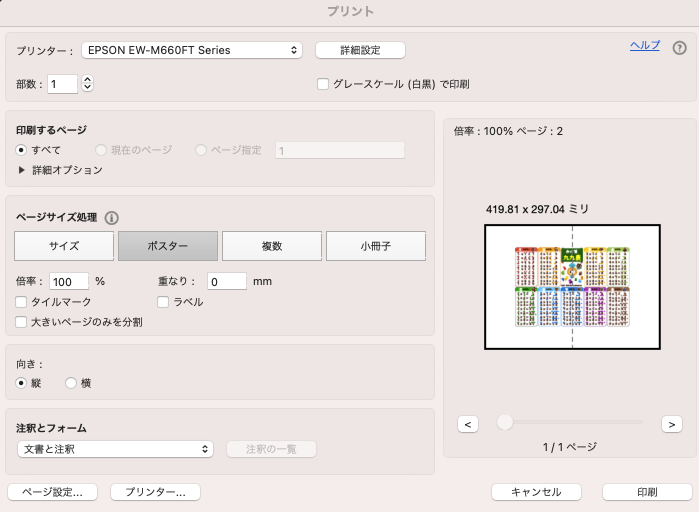This screenshot has width=699, height=512.
Task: Click the 倍率 percentage input field
Action: 69,282
